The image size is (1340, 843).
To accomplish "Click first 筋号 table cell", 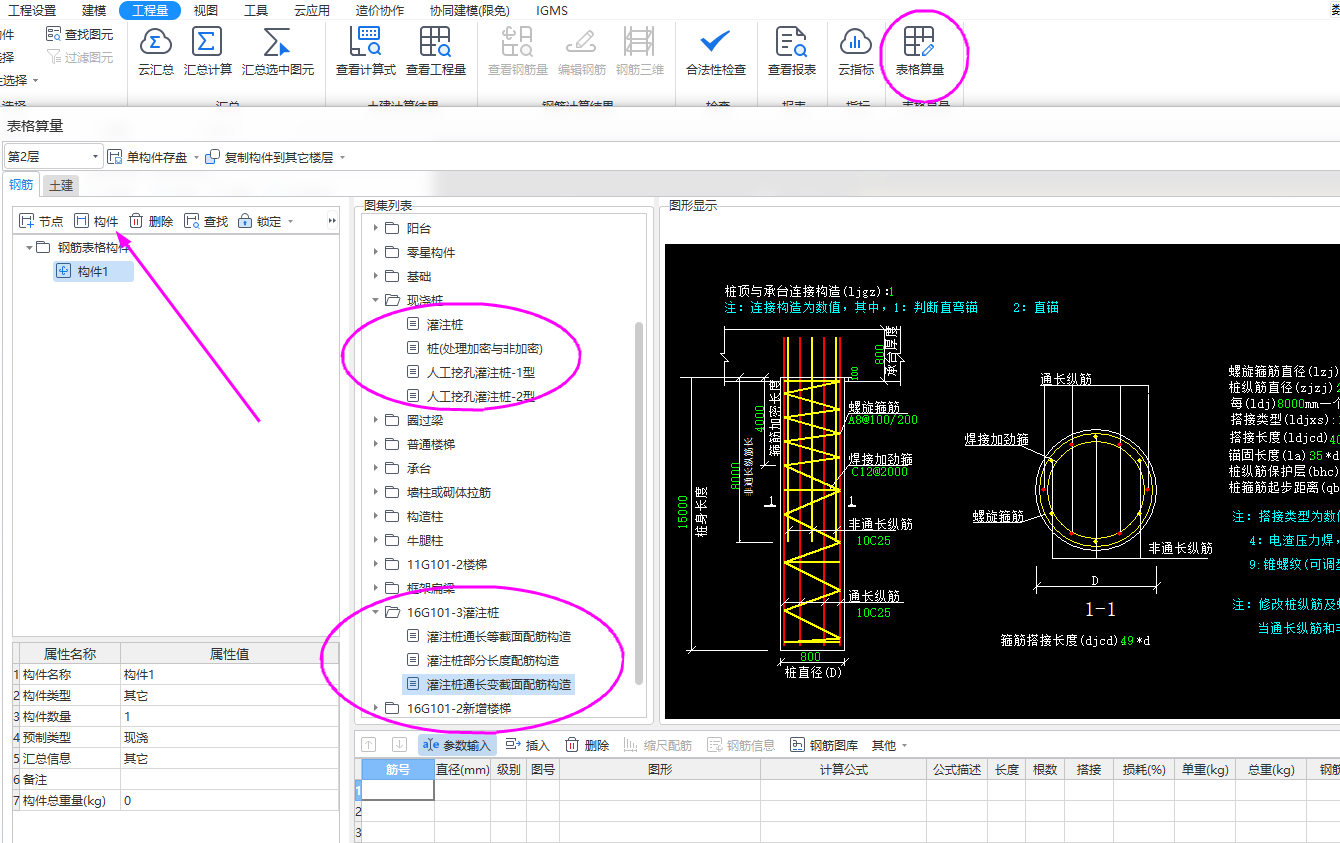I will pyautogui.click(x=398, y=790).
